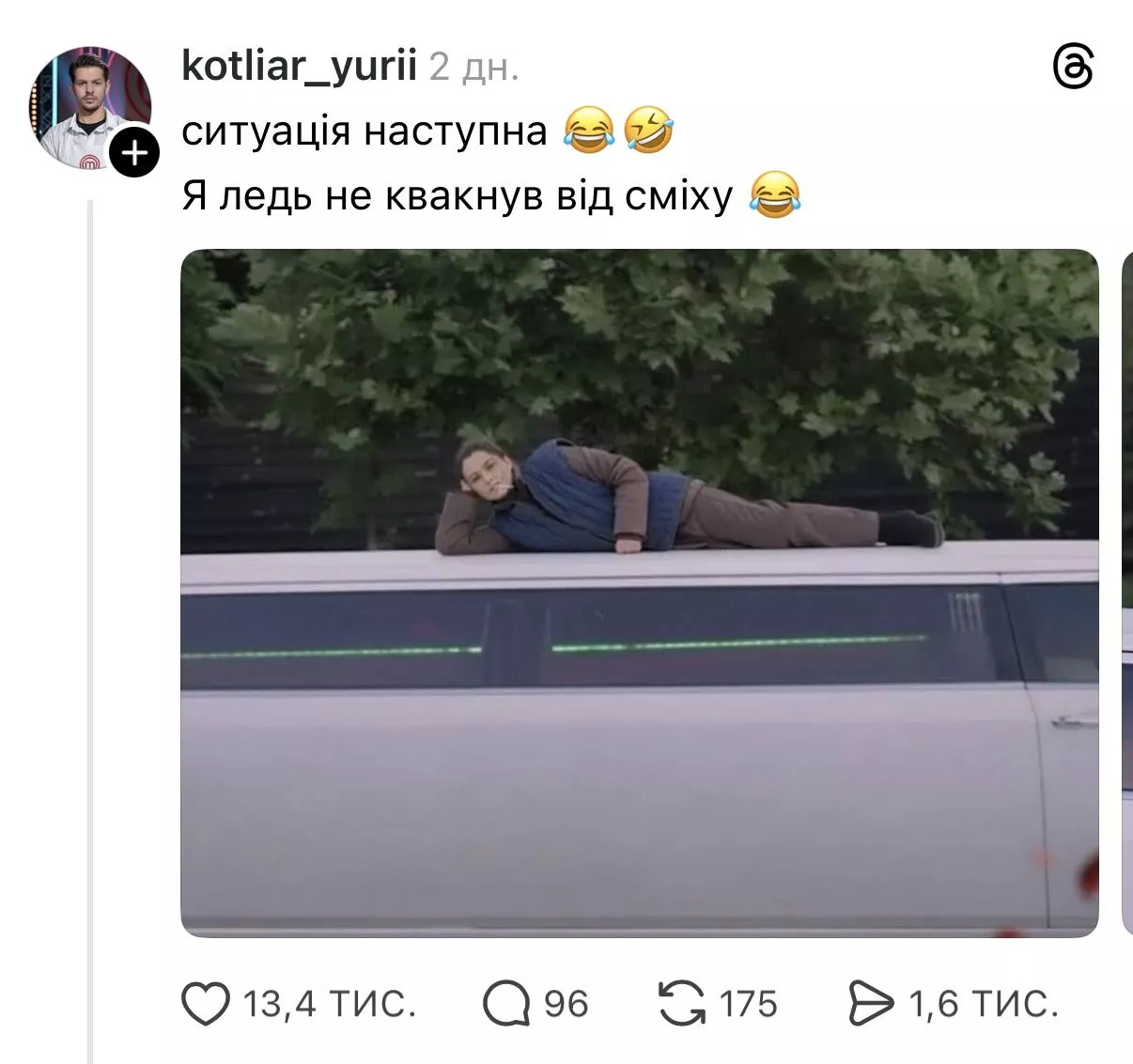Open the kotliar_yurii username link
The image size is (1133, 1064).
click(298, 67)
